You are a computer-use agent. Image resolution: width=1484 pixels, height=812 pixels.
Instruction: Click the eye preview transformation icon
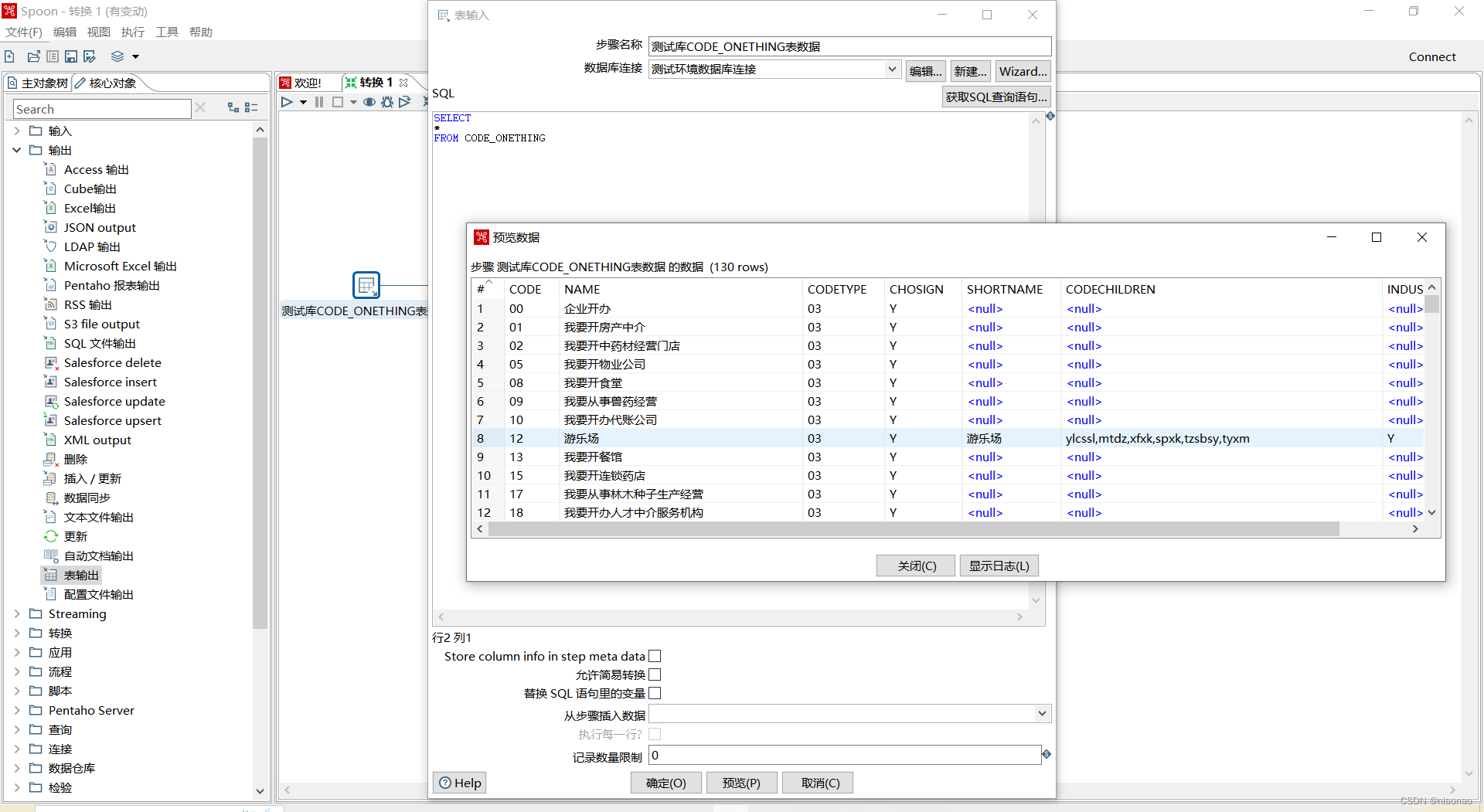point(369,102)
